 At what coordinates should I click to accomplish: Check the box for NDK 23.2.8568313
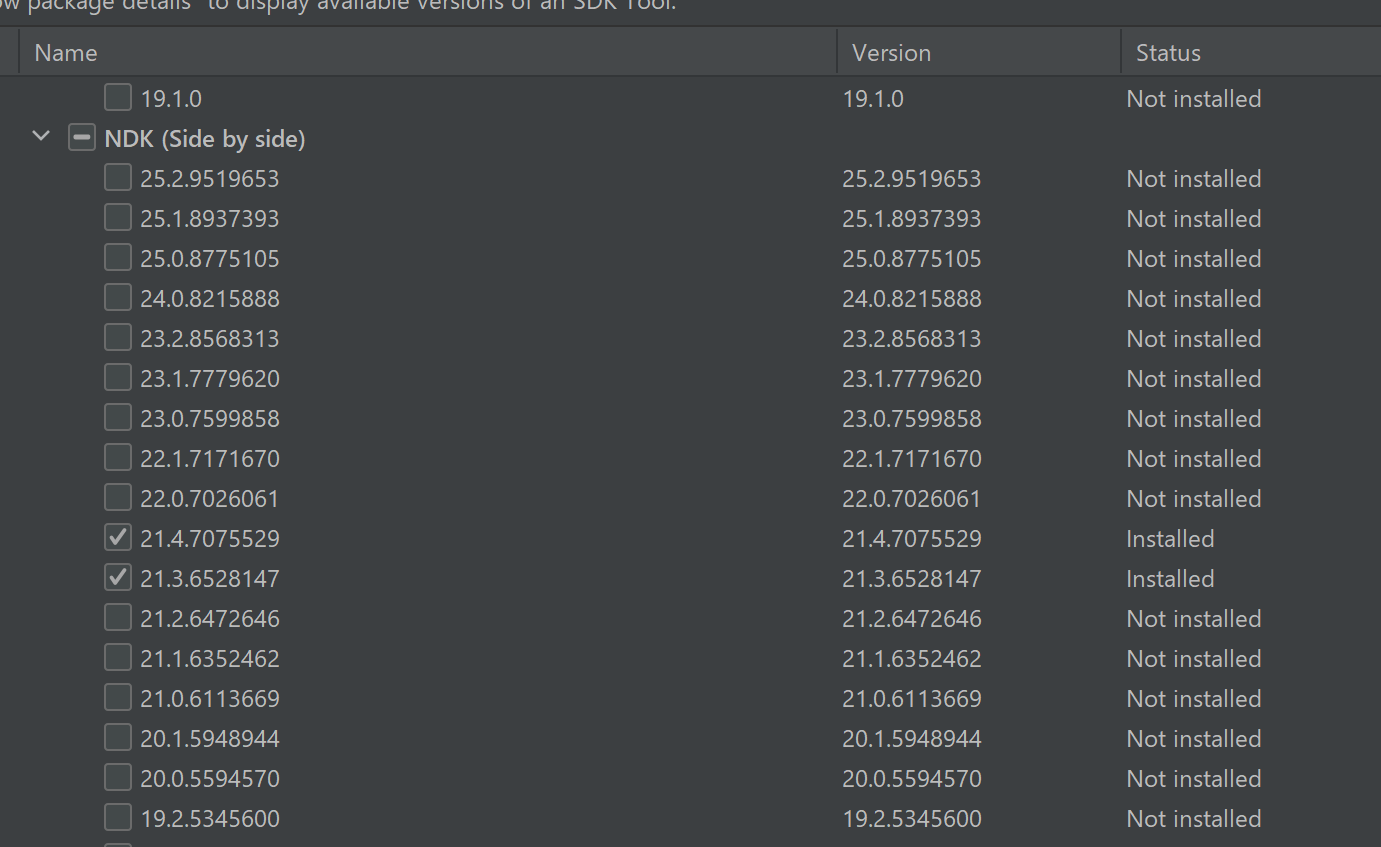pos(118,338)
